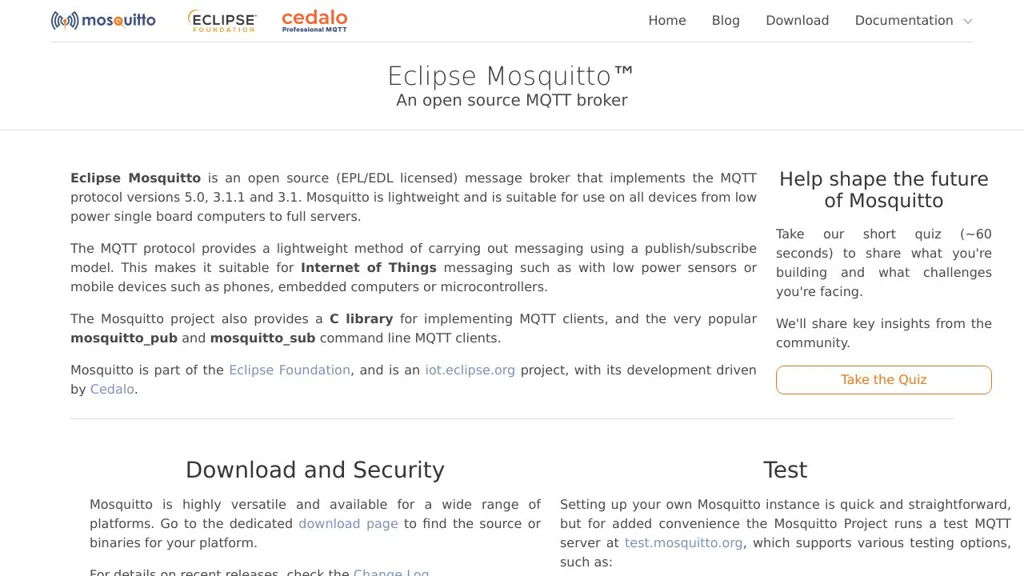Viewport: 1024px width, 576px height.
Task: Click the bold mosquitto_pub text
Action: click(x=124, y=338)
